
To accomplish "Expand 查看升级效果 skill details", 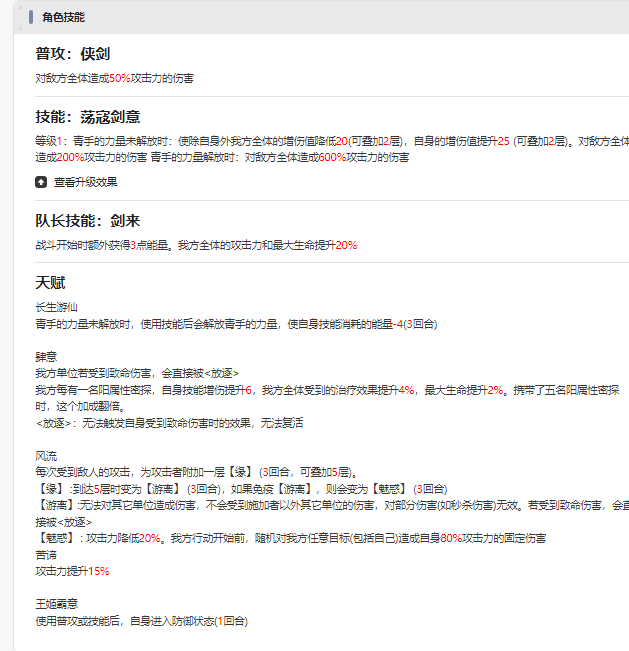I will pyautogui.click(x=86, y=182).
